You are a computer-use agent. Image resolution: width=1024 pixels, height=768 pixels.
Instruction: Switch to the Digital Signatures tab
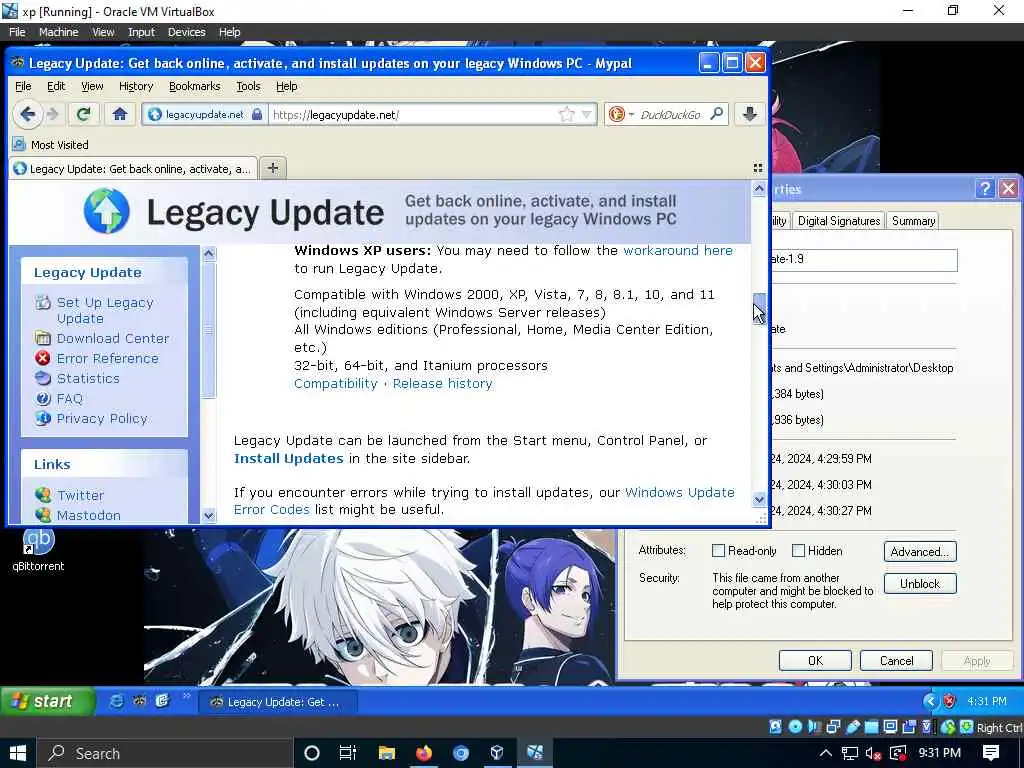(x=839, y=221)
